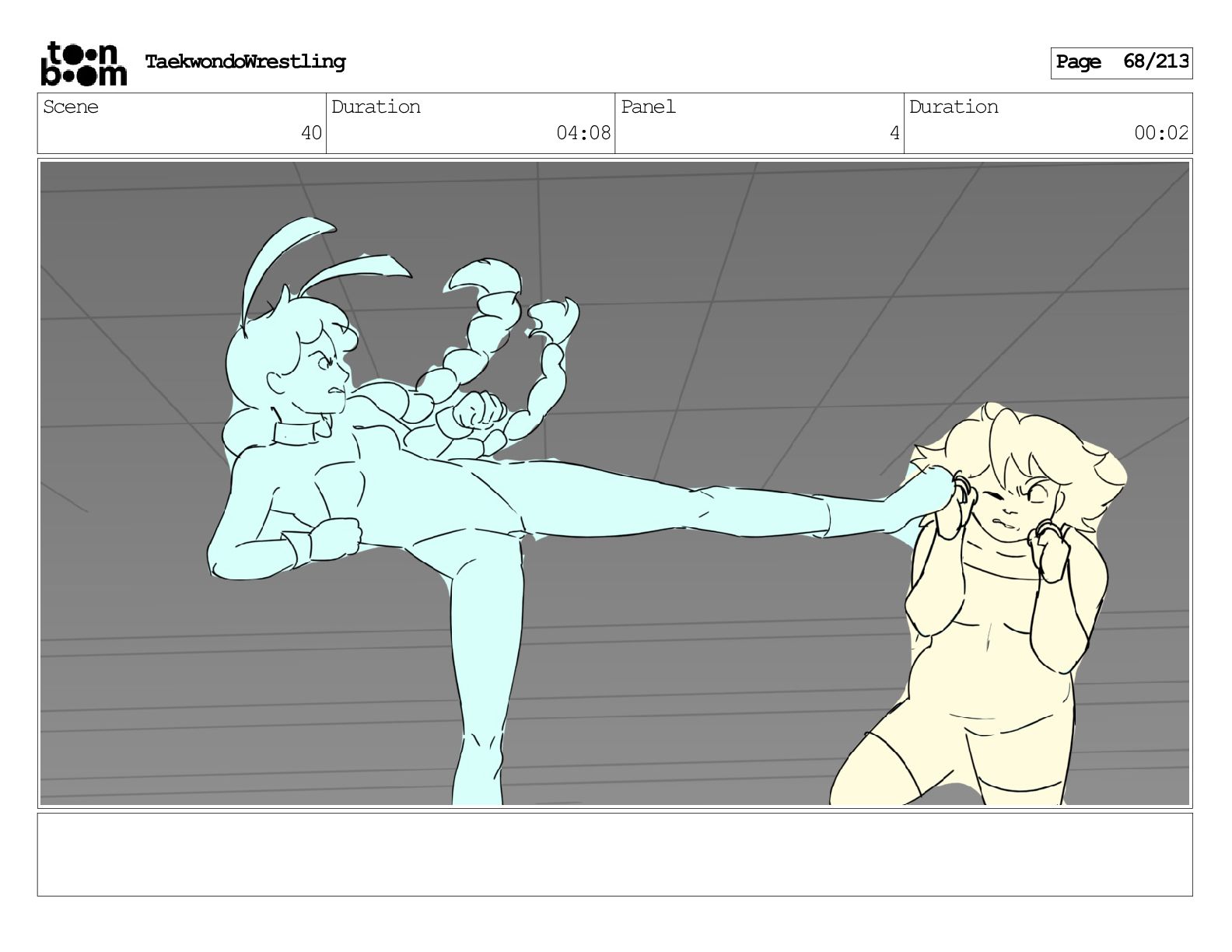
Task: Select the Panel label
Action: 648,107
